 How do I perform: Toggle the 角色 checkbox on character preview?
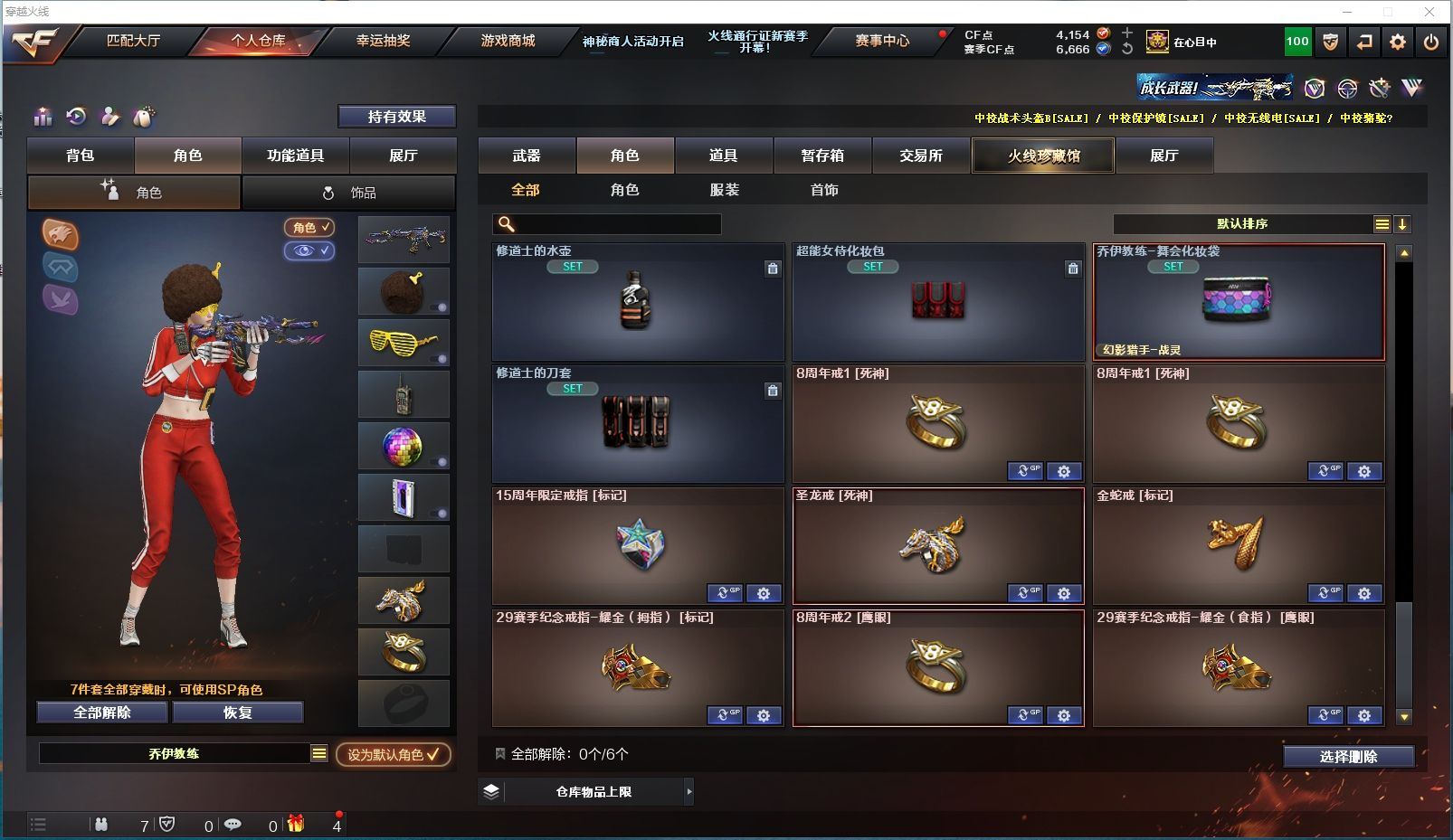pos(309,227)
